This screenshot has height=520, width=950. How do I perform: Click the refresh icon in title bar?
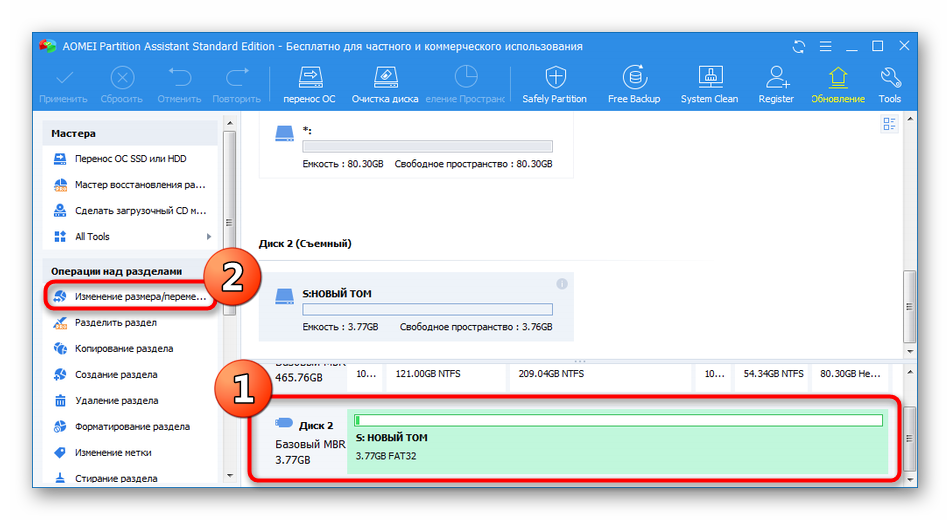[798, 47]
